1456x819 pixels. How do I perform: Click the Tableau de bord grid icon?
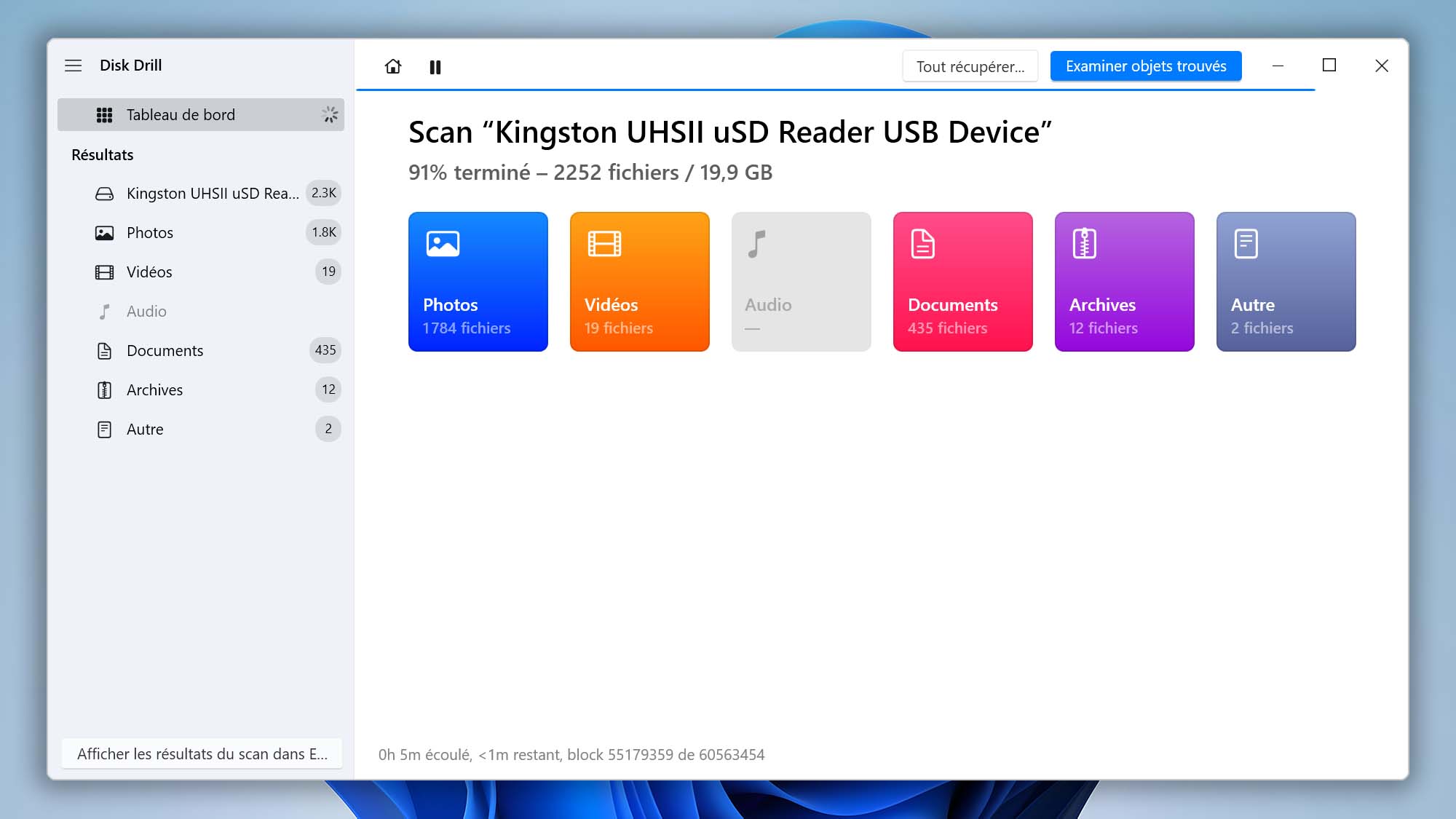coord(104,115)
